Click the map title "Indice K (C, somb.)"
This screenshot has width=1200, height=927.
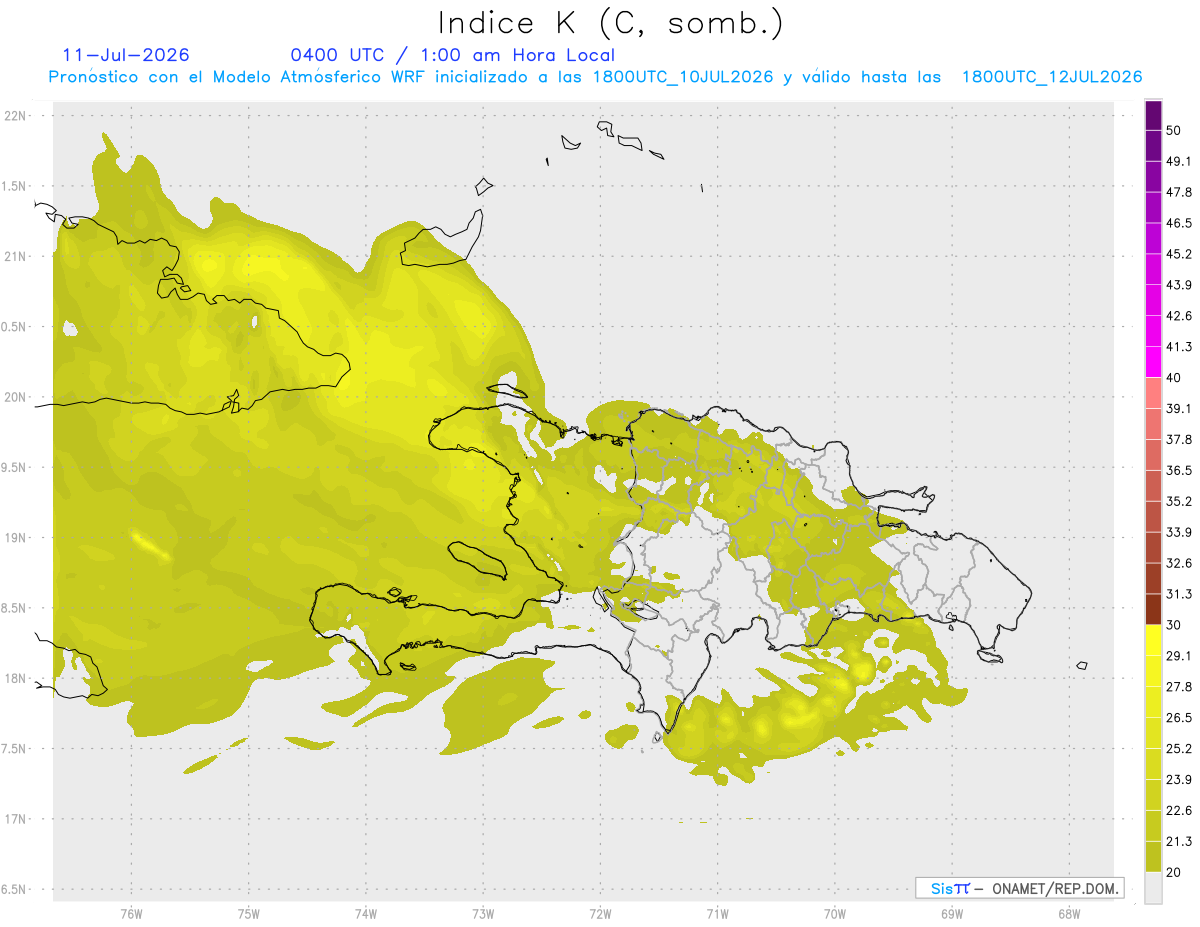coord(610,23)
